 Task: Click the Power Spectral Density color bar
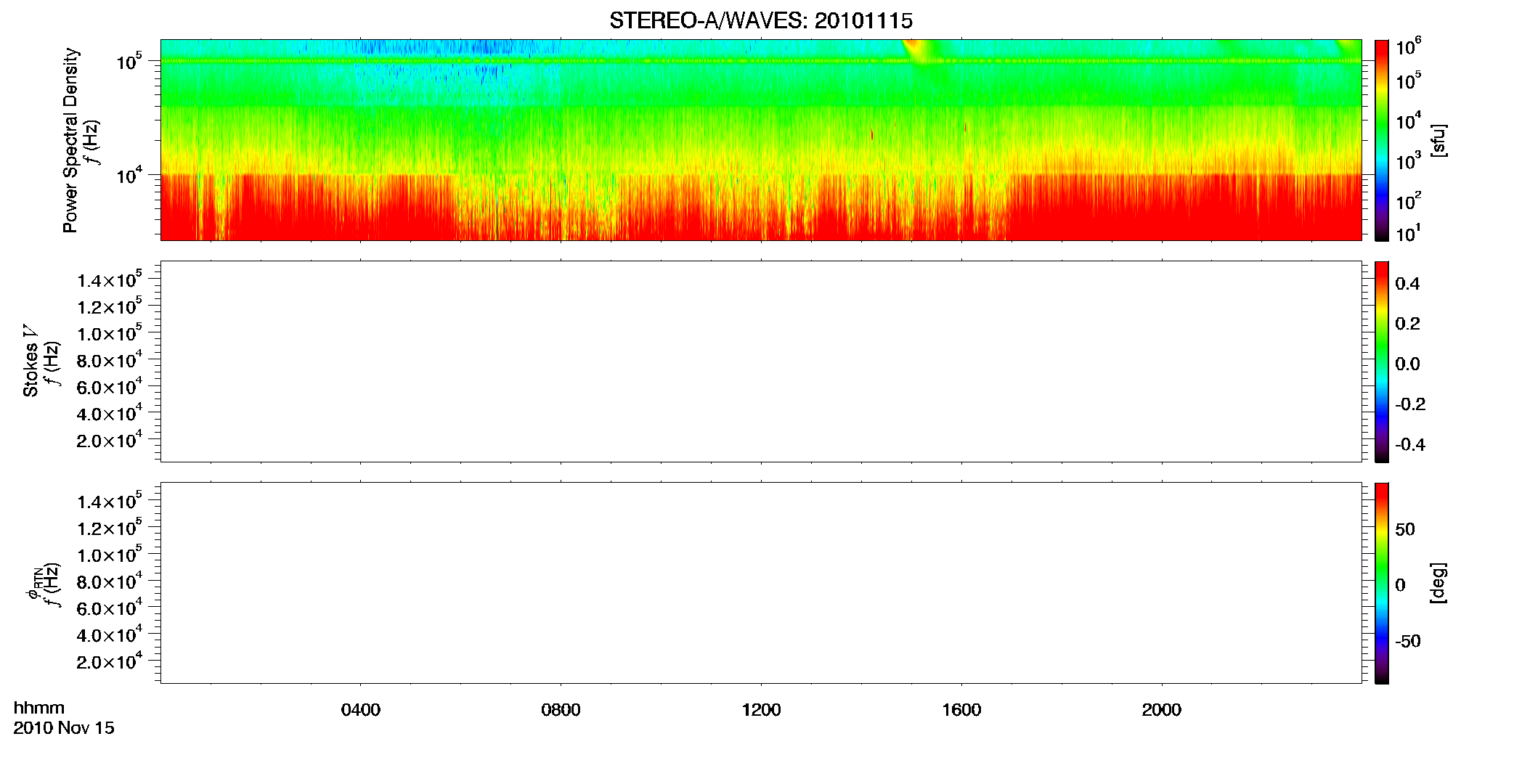(1382, 140)
